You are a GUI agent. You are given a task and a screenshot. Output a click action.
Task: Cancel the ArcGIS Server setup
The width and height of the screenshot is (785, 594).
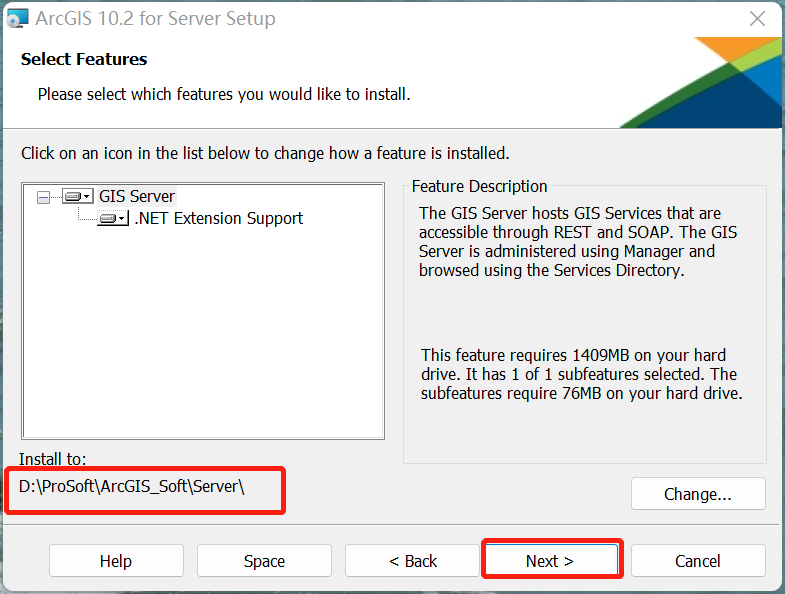coord(698,560)
